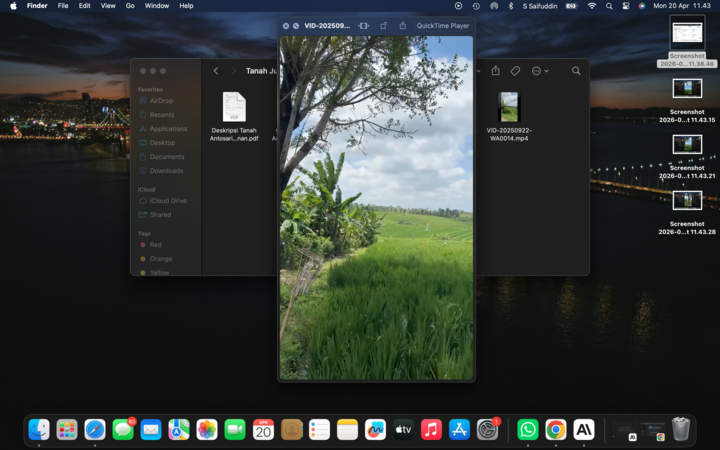The height and width of the screenshot is (450, 720).
Task: Open the Window menu in menu bar
Action: (157, 6)
